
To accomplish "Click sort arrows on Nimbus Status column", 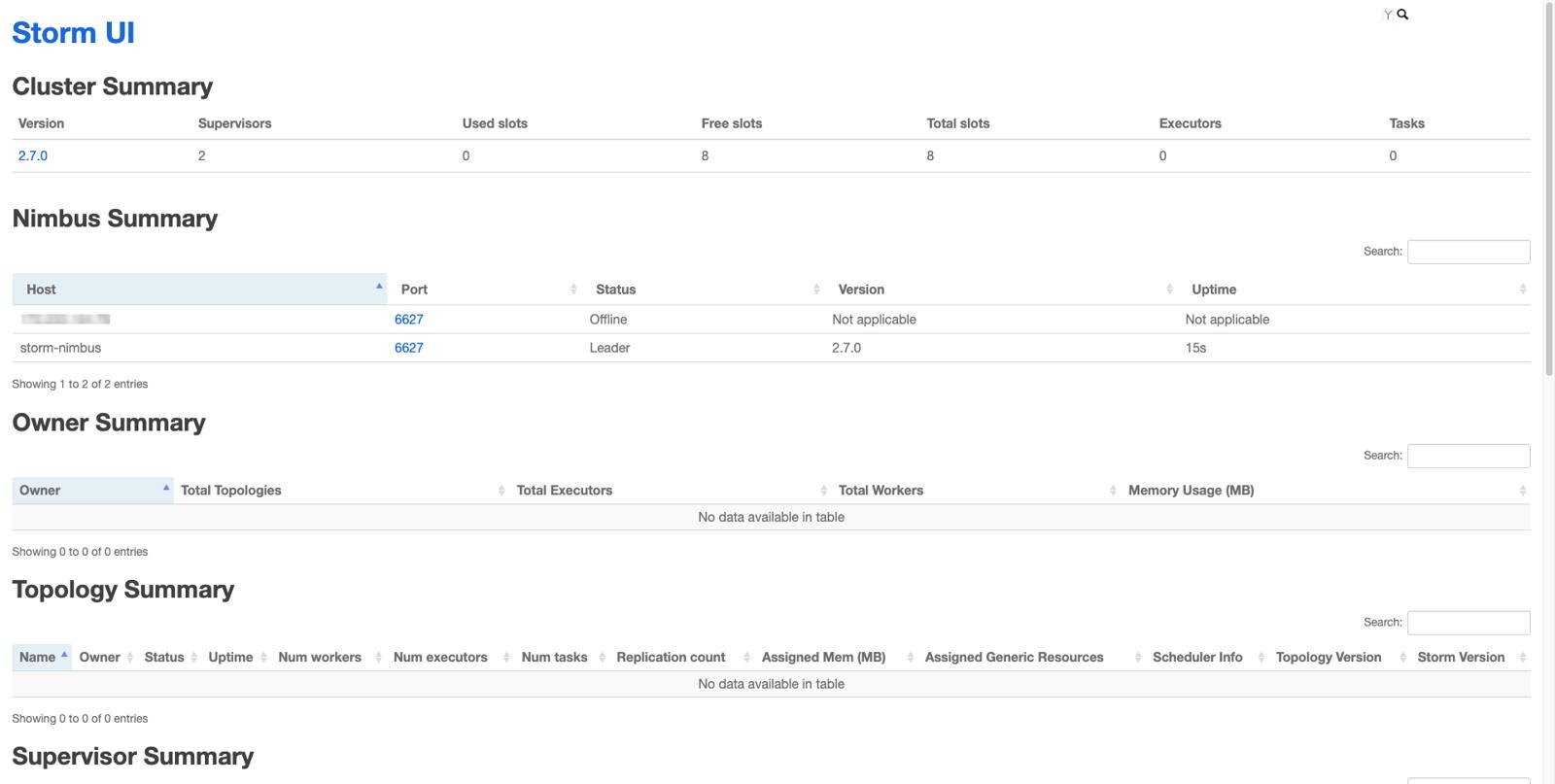I will [816, 290].
